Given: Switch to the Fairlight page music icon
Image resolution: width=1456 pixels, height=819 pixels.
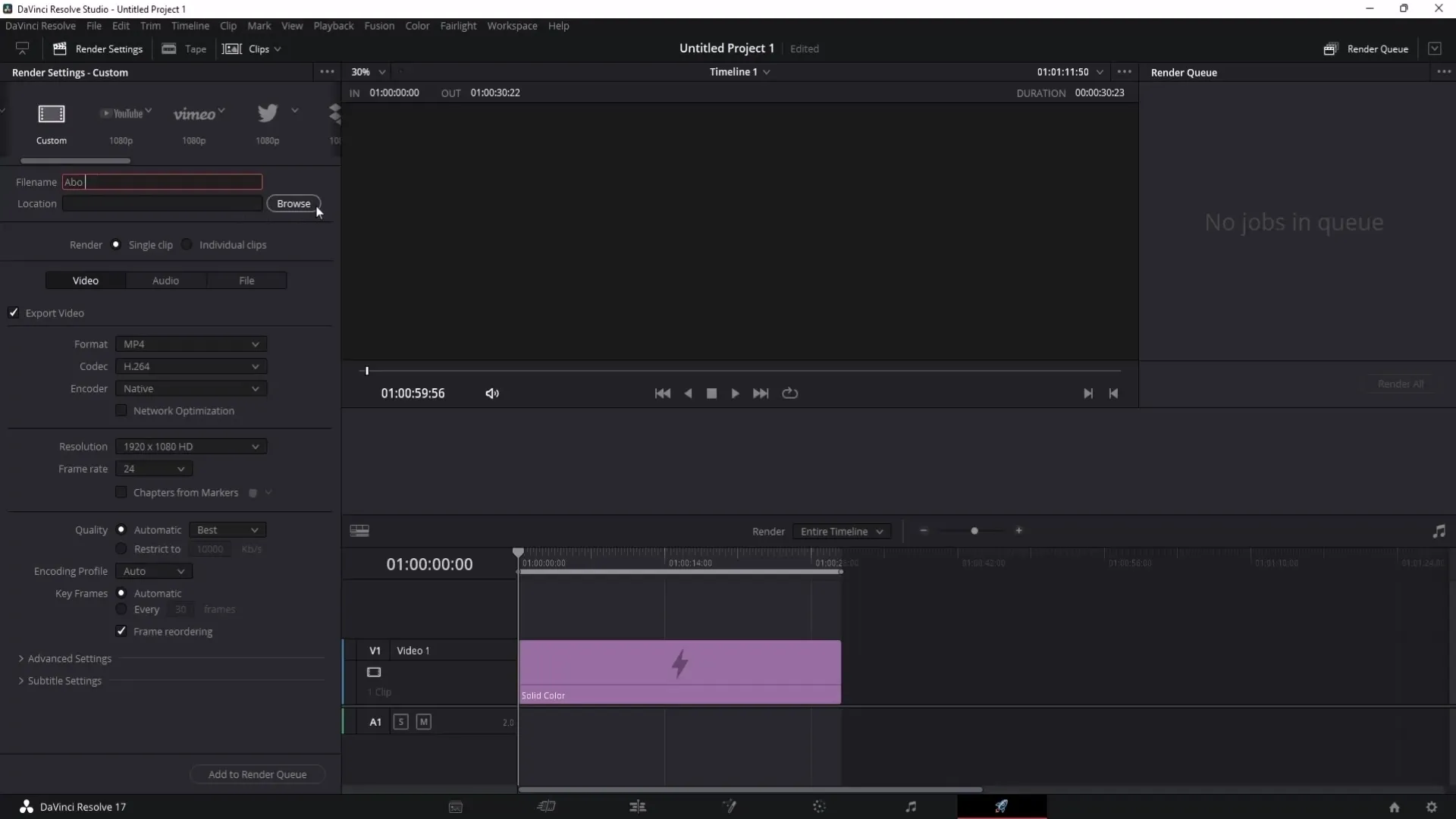Looking at the screenshot, I should tap(911, 806).
